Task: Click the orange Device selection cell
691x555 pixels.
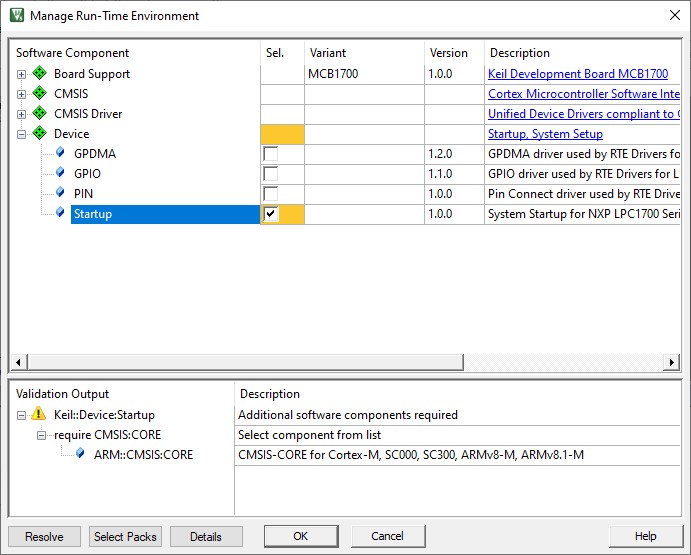Action: point(282,134)
